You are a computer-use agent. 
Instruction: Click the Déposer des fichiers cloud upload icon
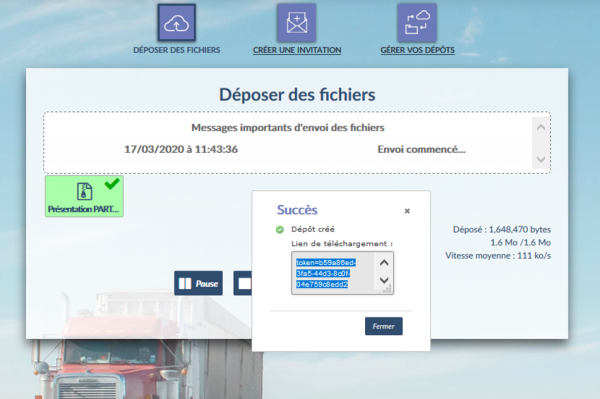coord(176,23)
